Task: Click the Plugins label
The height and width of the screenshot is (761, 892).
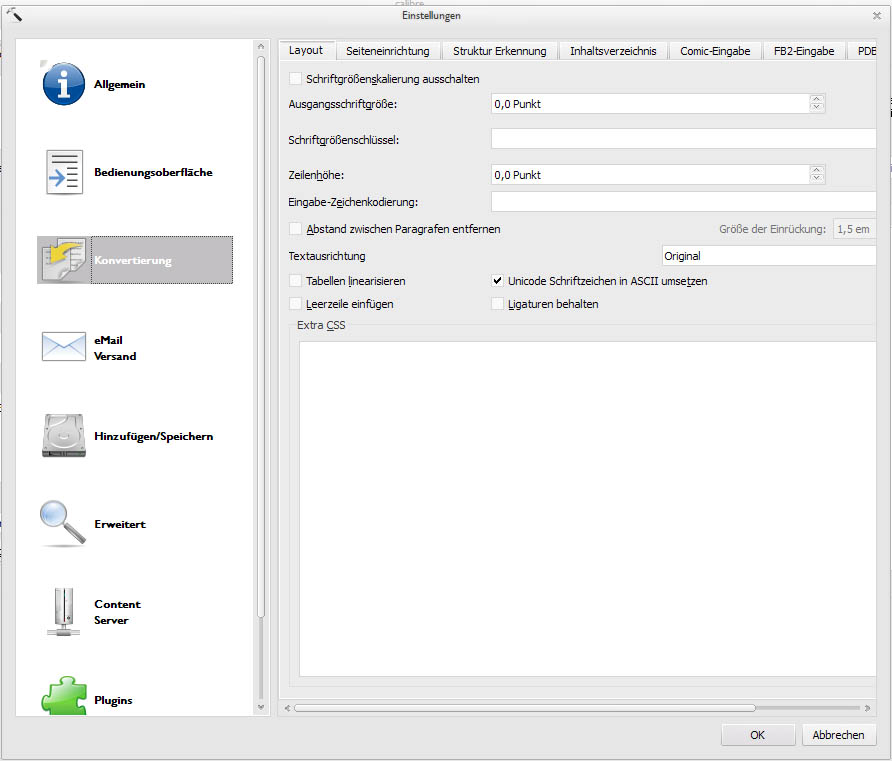Action: [x=113, y=700]
